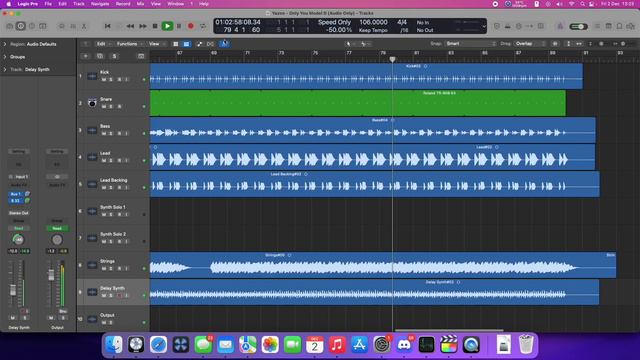Click Input 1 slot on channel strip
Image resolution: width=640 pixels, height=360 pixels.
pos(21,177)
